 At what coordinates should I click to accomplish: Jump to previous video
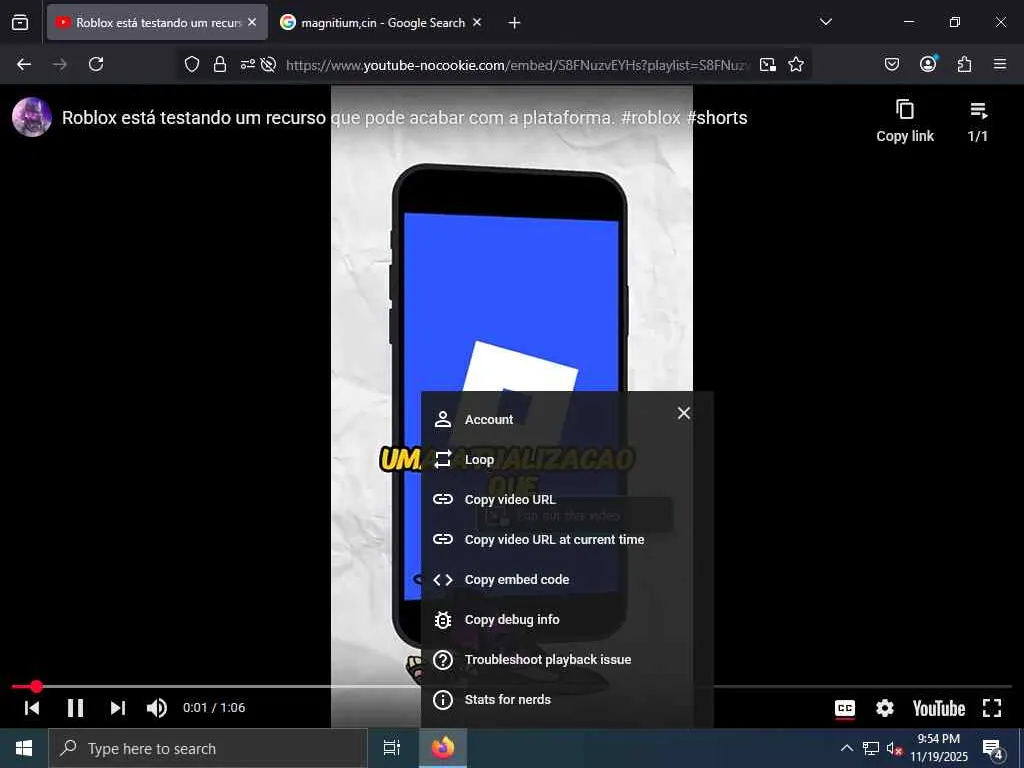(32, 708)
